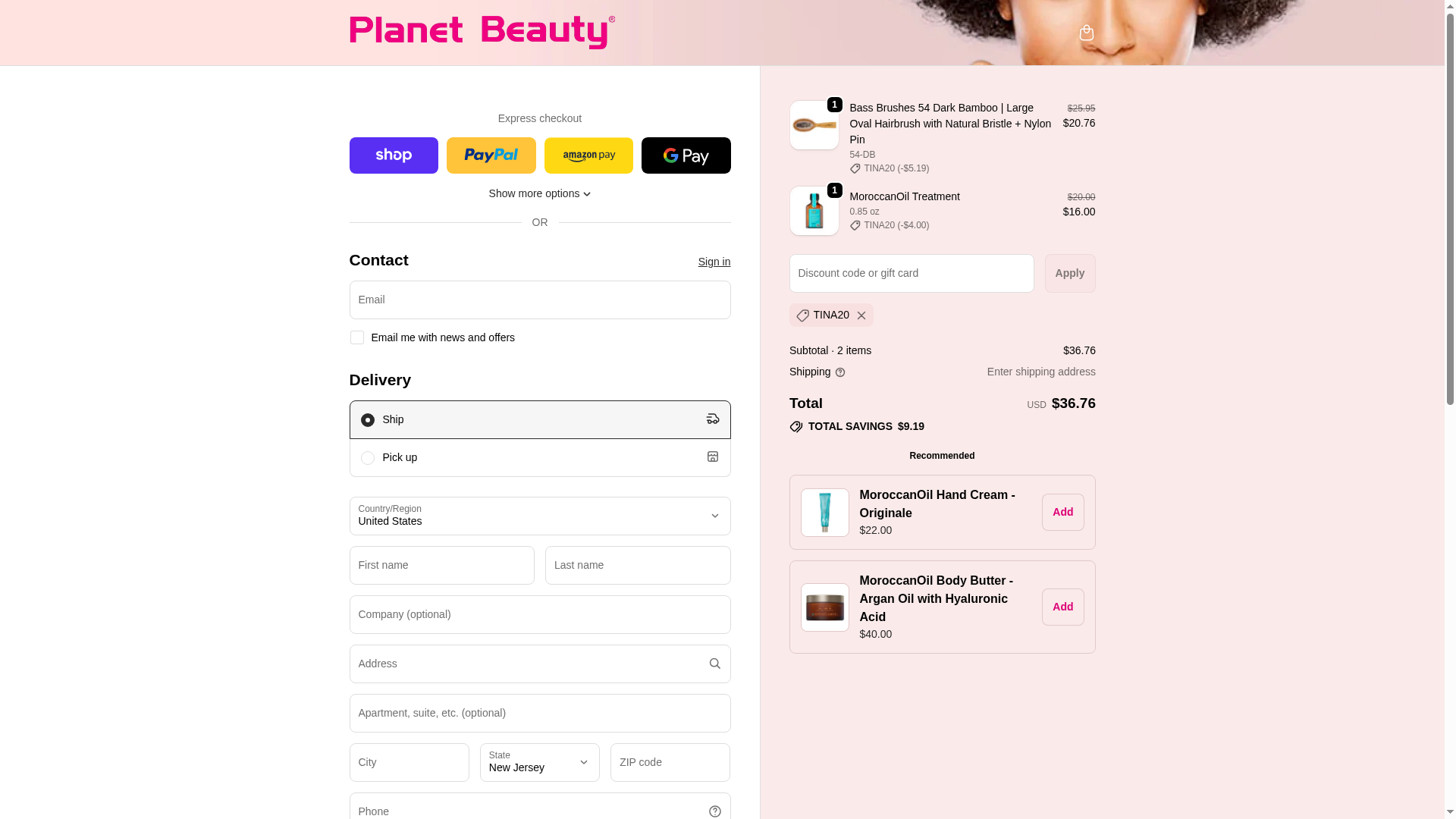Click the Sign in link
This screenshot has width=1456, height=819.
click(714, 262)
